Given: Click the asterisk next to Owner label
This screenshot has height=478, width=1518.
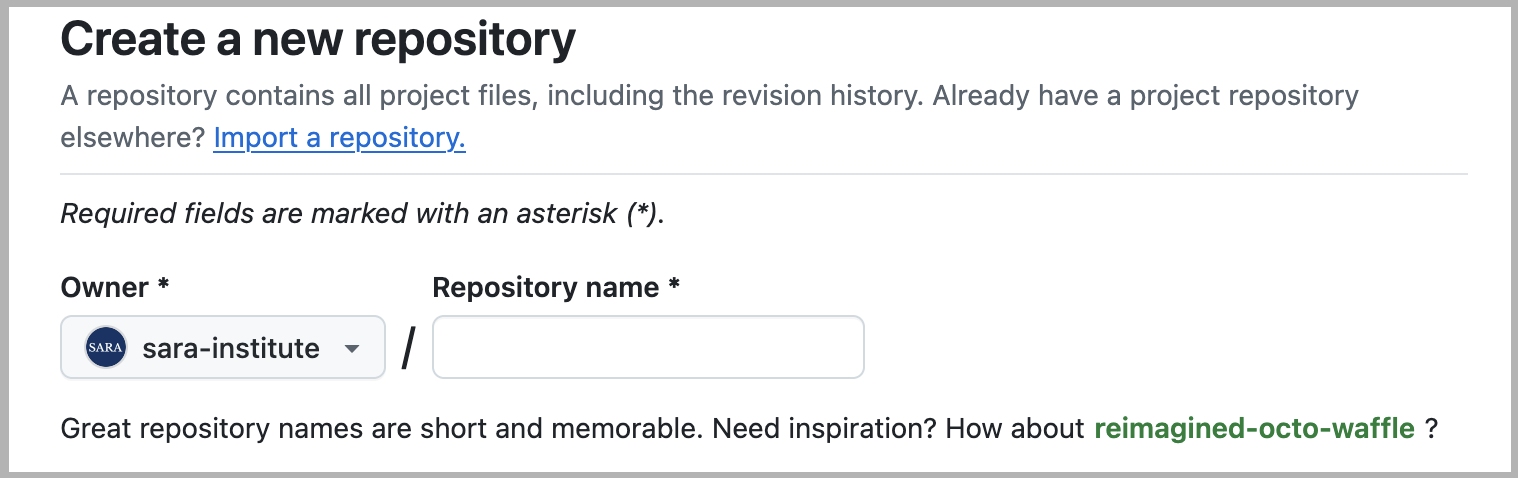Looking at the screenshot, I should [163, 286].
